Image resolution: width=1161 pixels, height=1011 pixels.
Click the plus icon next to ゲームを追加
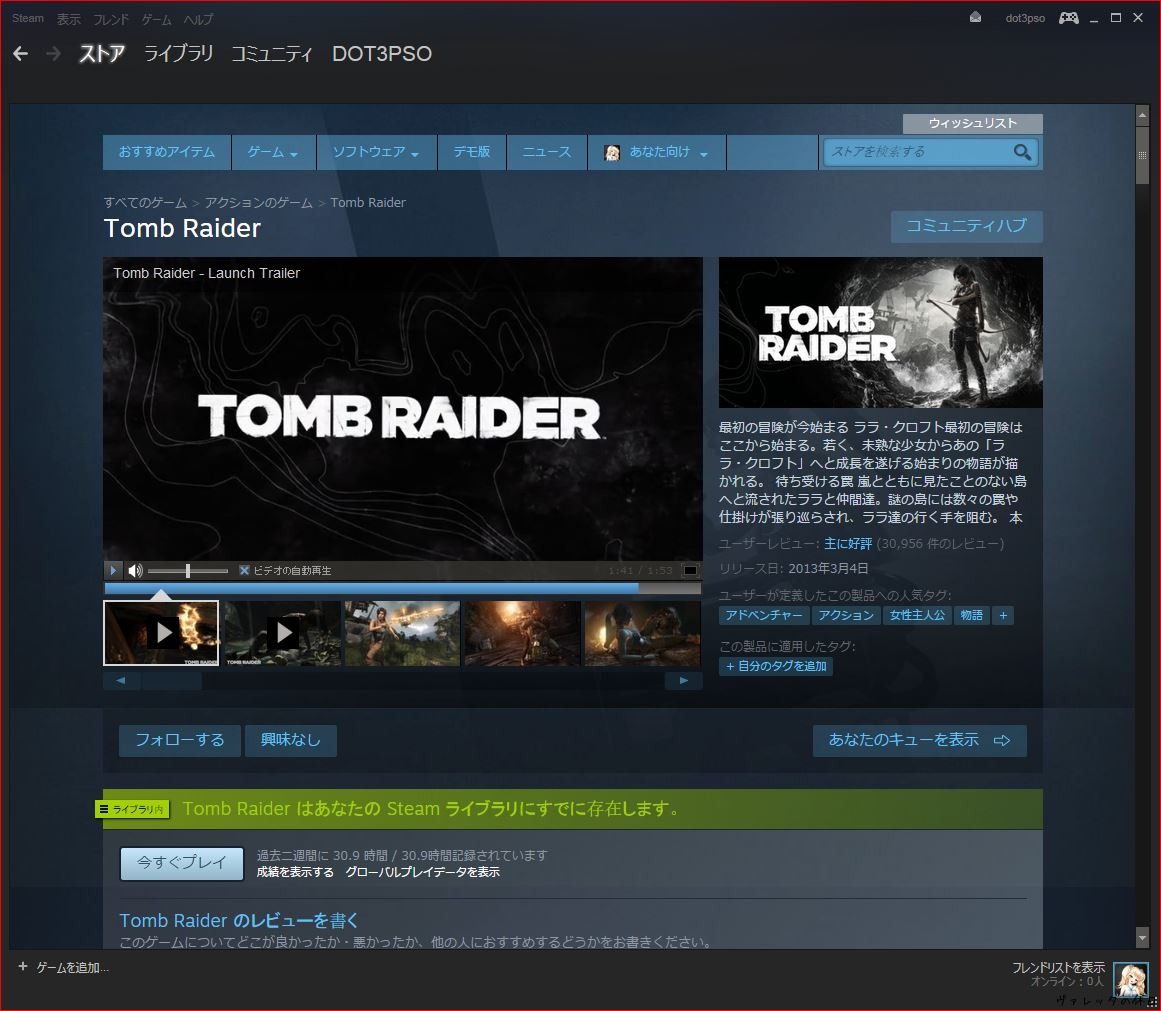click(23, 967)
